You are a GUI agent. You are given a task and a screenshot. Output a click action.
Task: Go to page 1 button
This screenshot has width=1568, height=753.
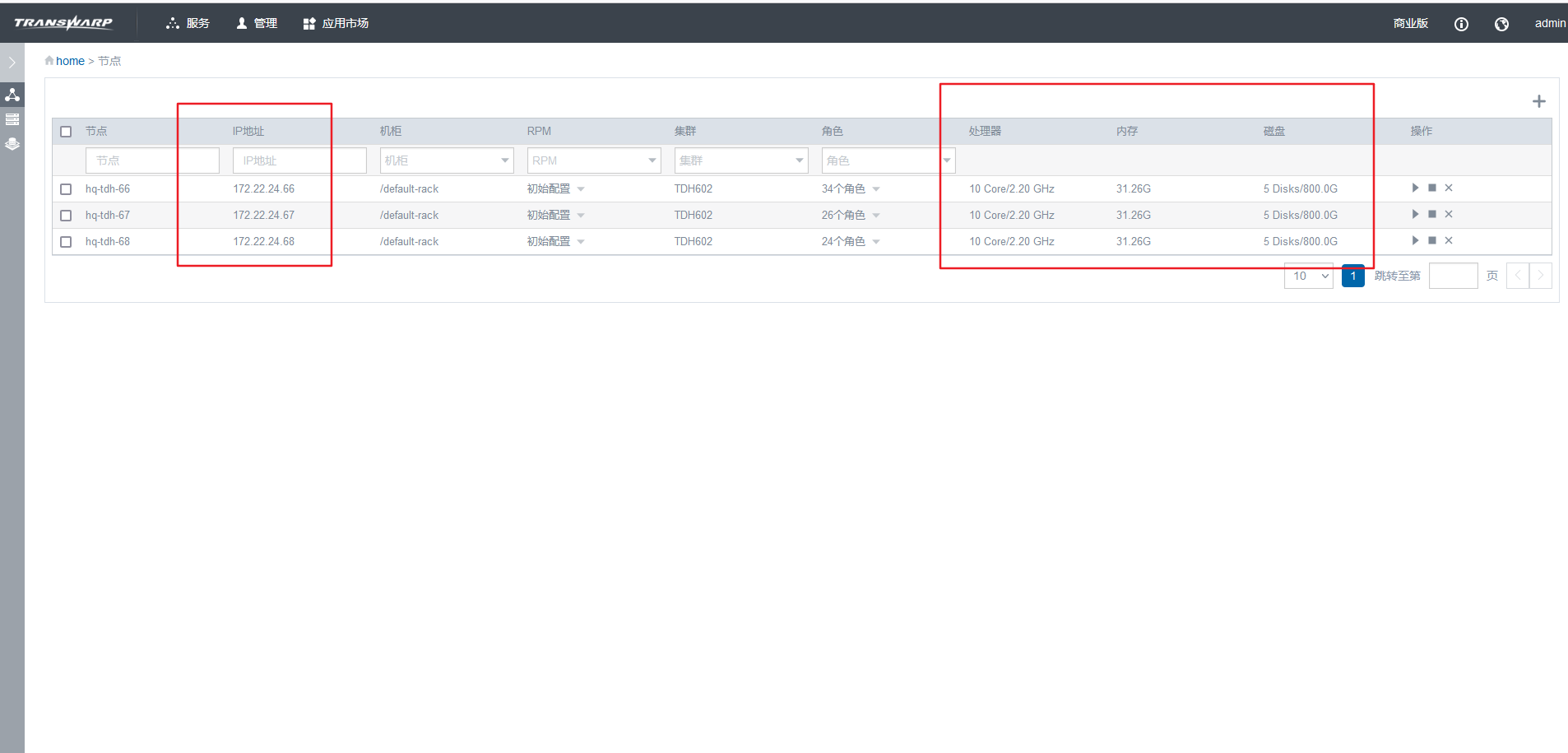[1352, 277]
